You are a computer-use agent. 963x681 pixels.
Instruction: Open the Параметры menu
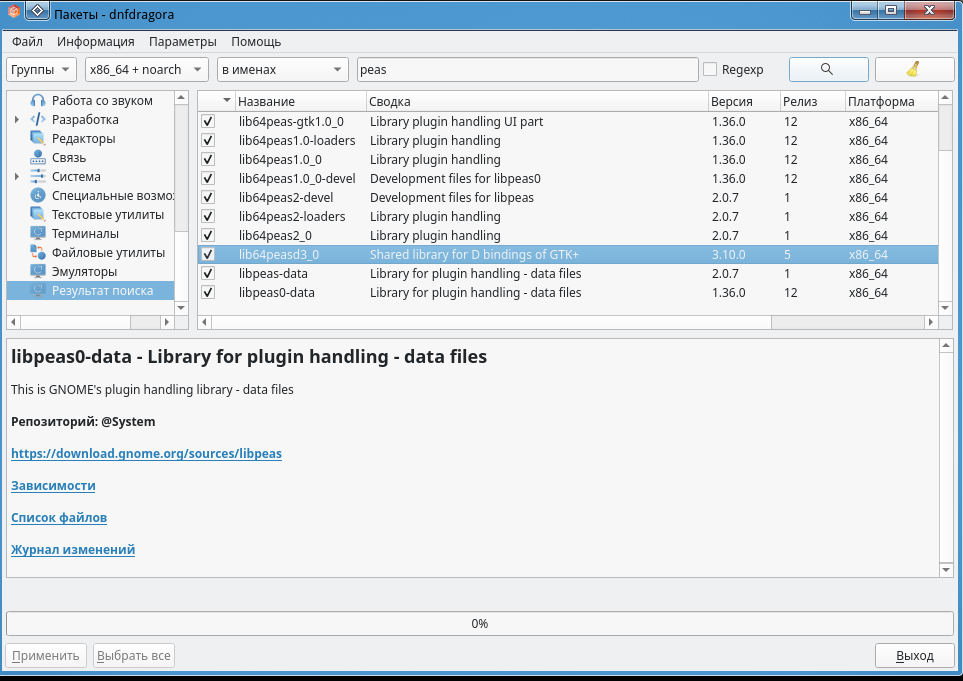click(182, 42)
